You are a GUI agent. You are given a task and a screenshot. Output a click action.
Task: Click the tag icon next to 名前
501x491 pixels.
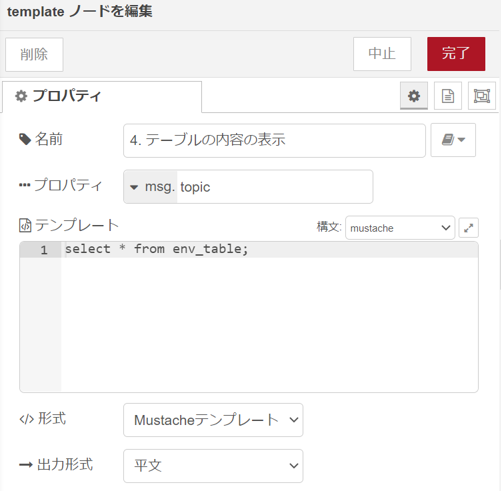coord(25,139)
